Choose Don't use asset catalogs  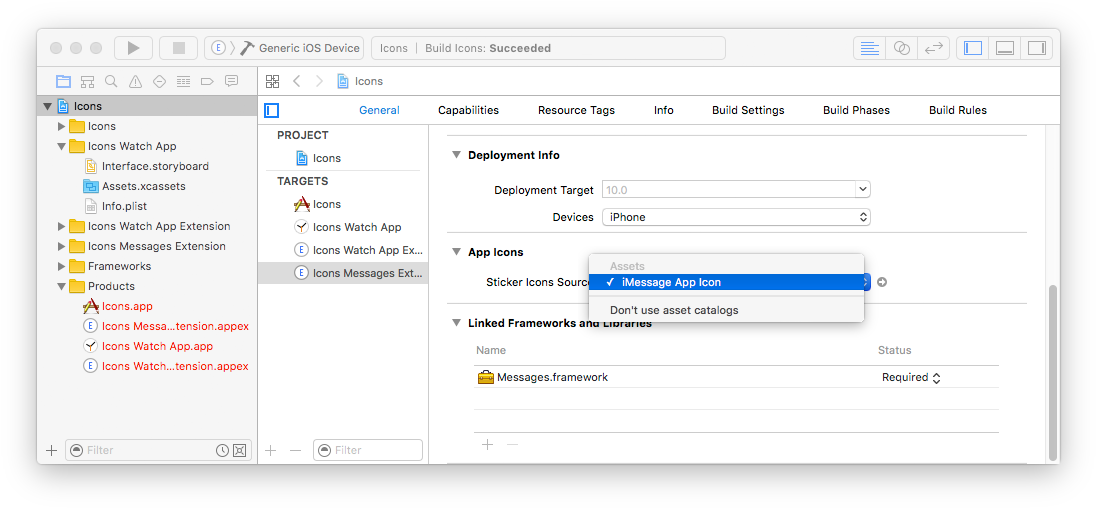[x=726, y=310]
